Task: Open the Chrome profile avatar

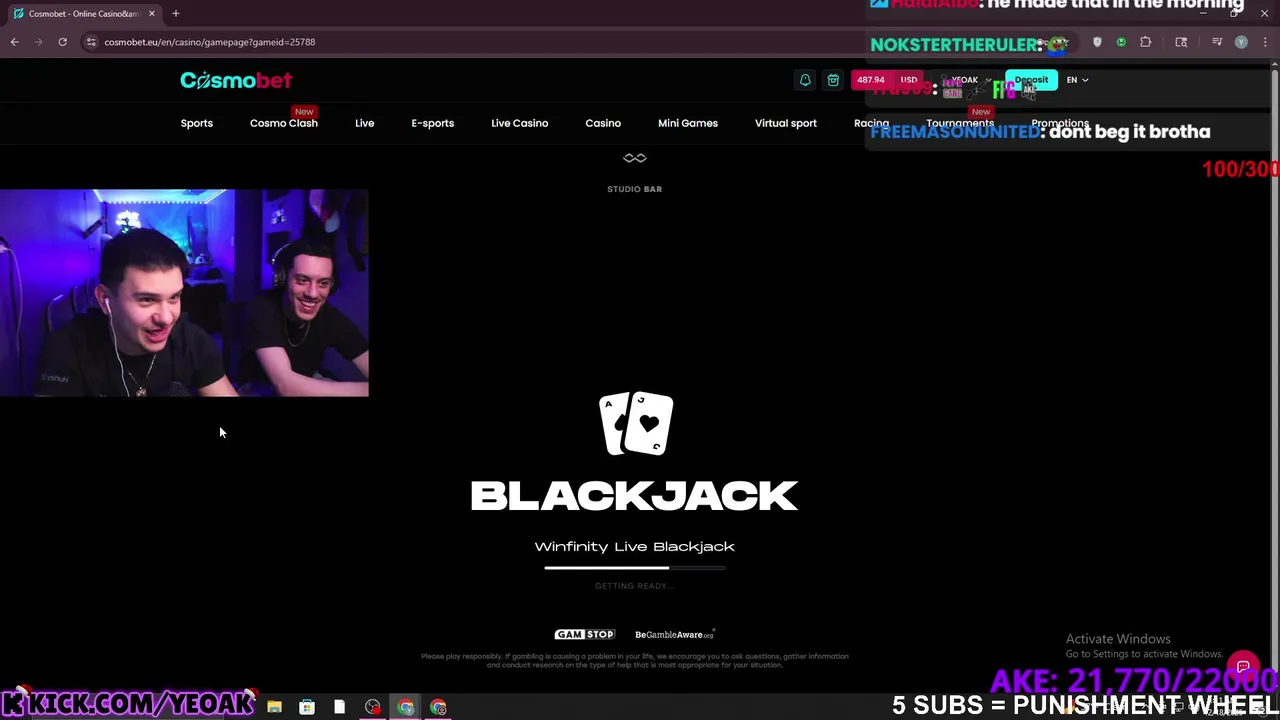Action: click(1241, 42)
